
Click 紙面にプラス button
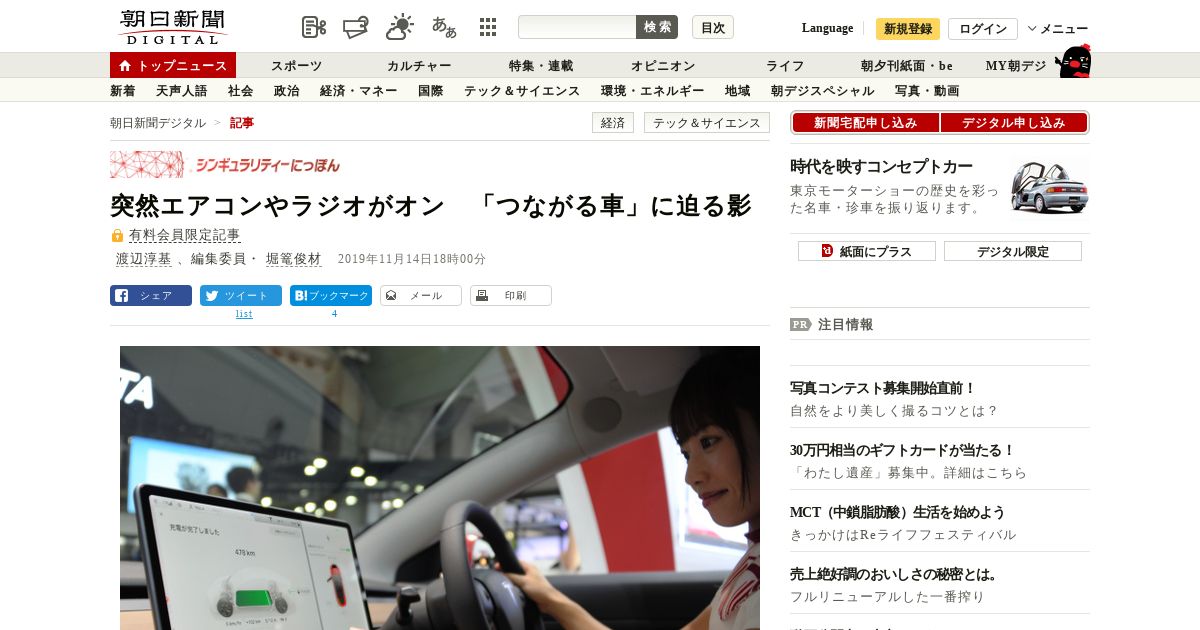coord(867,251)
